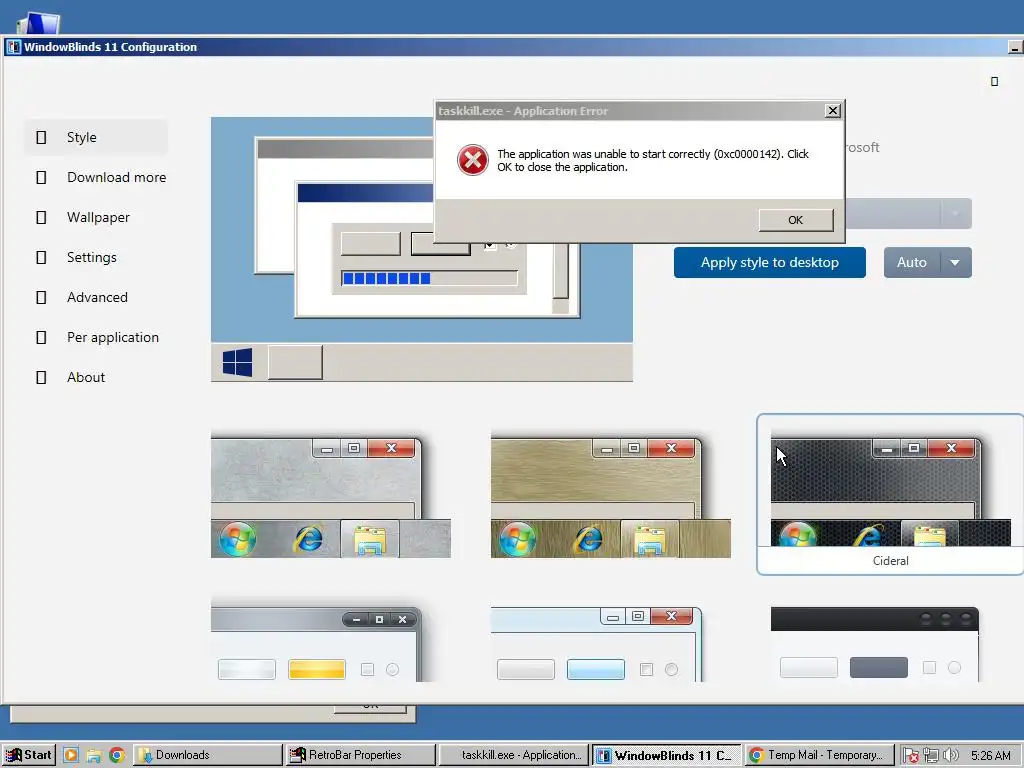Switch to WindowBlinds 11 taskbar button
1024x768 pixels.
tap(667, 755)
